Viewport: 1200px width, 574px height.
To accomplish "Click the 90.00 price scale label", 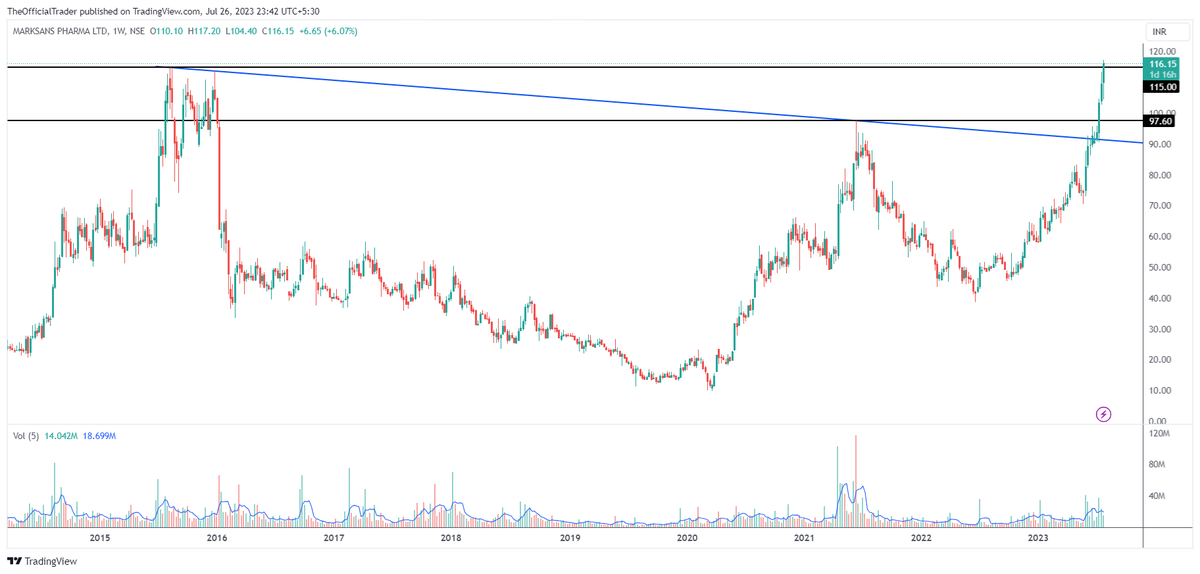I will (1161, 144).
